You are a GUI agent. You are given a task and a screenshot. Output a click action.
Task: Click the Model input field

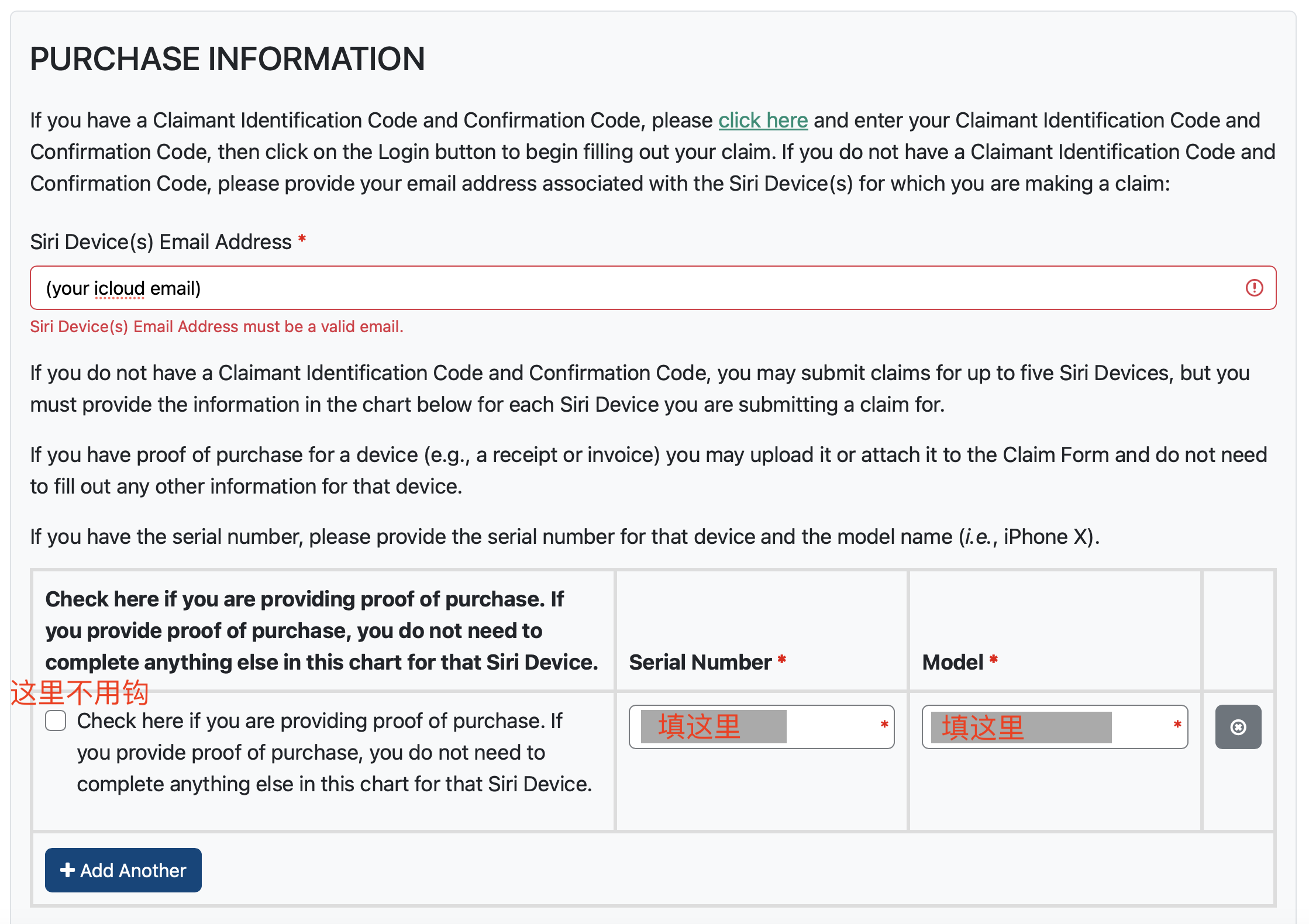1055,727
